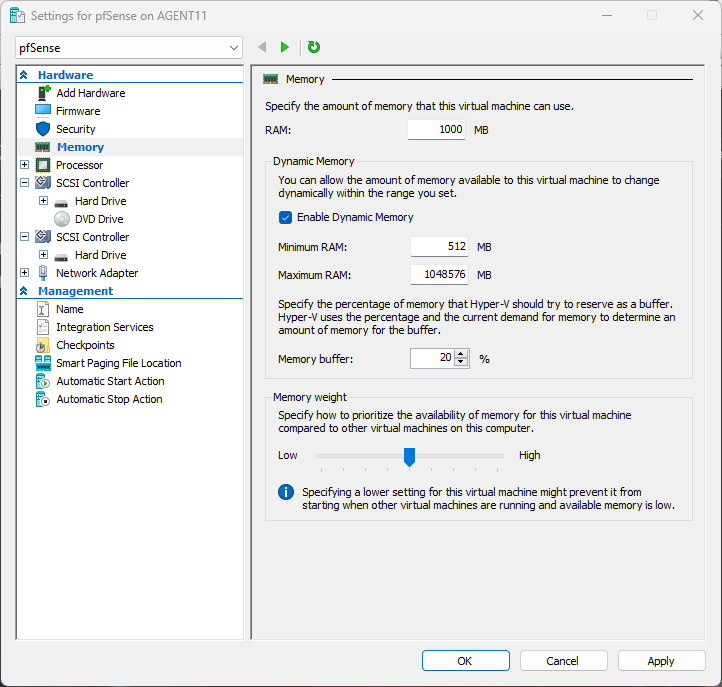Open Checkpoints settings icon
The height and width of the screenshot is (687, 722).
click(43, 345)
